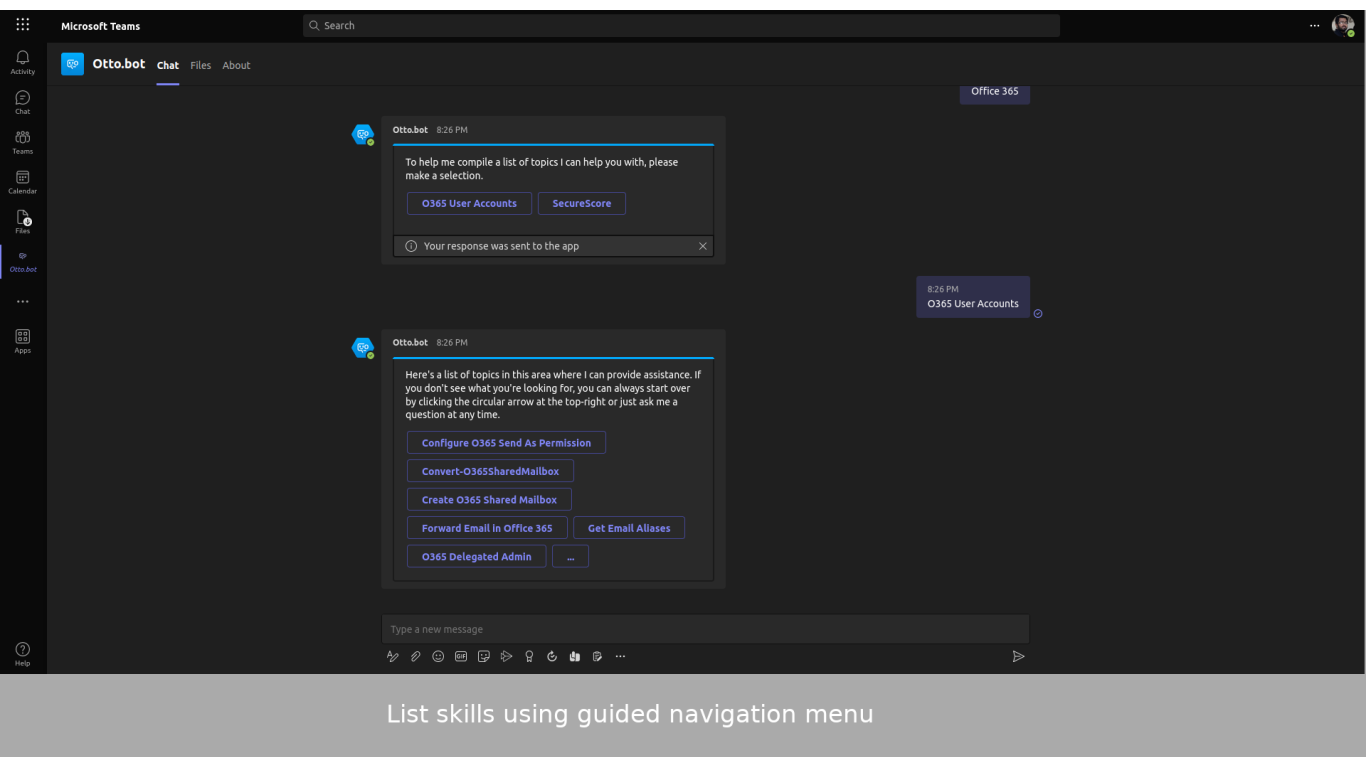Screen dimensions: 1366x768
Task: Select the SecureScore button
Action: click(582, 204)
